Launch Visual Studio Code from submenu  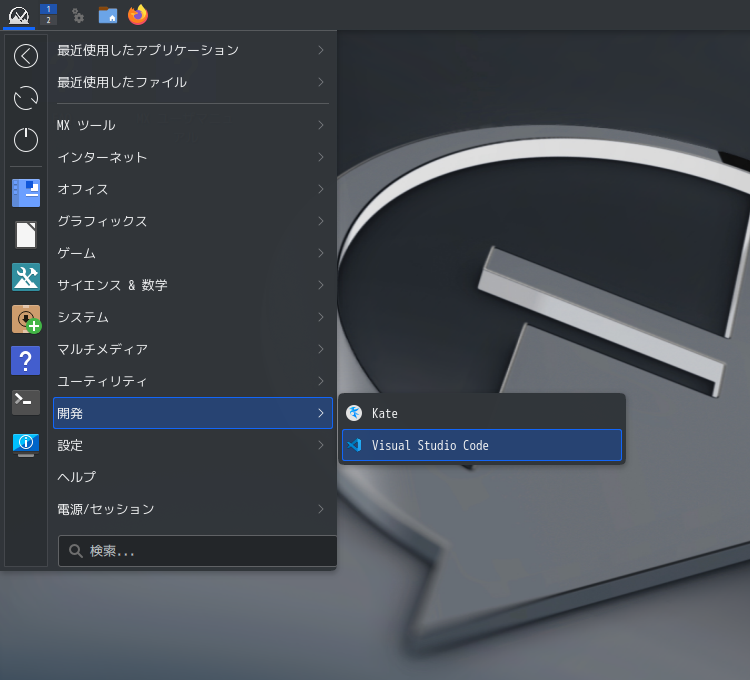click(x=482, y=445)
